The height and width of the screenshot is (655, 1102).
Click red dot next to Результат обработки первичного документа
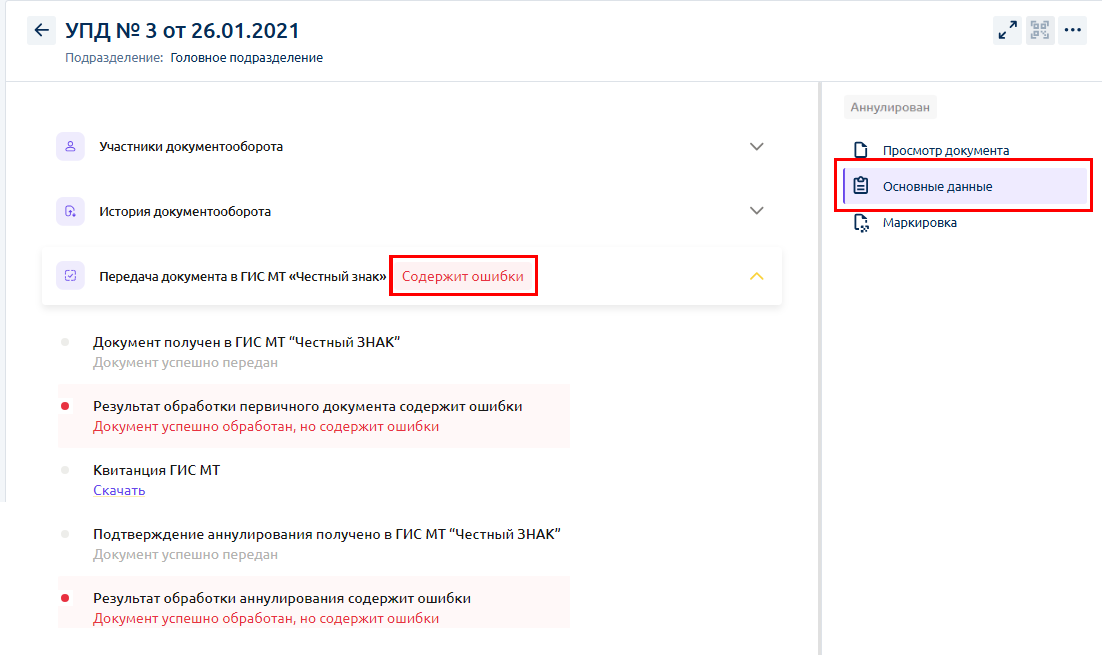click(x=65, y=406)
